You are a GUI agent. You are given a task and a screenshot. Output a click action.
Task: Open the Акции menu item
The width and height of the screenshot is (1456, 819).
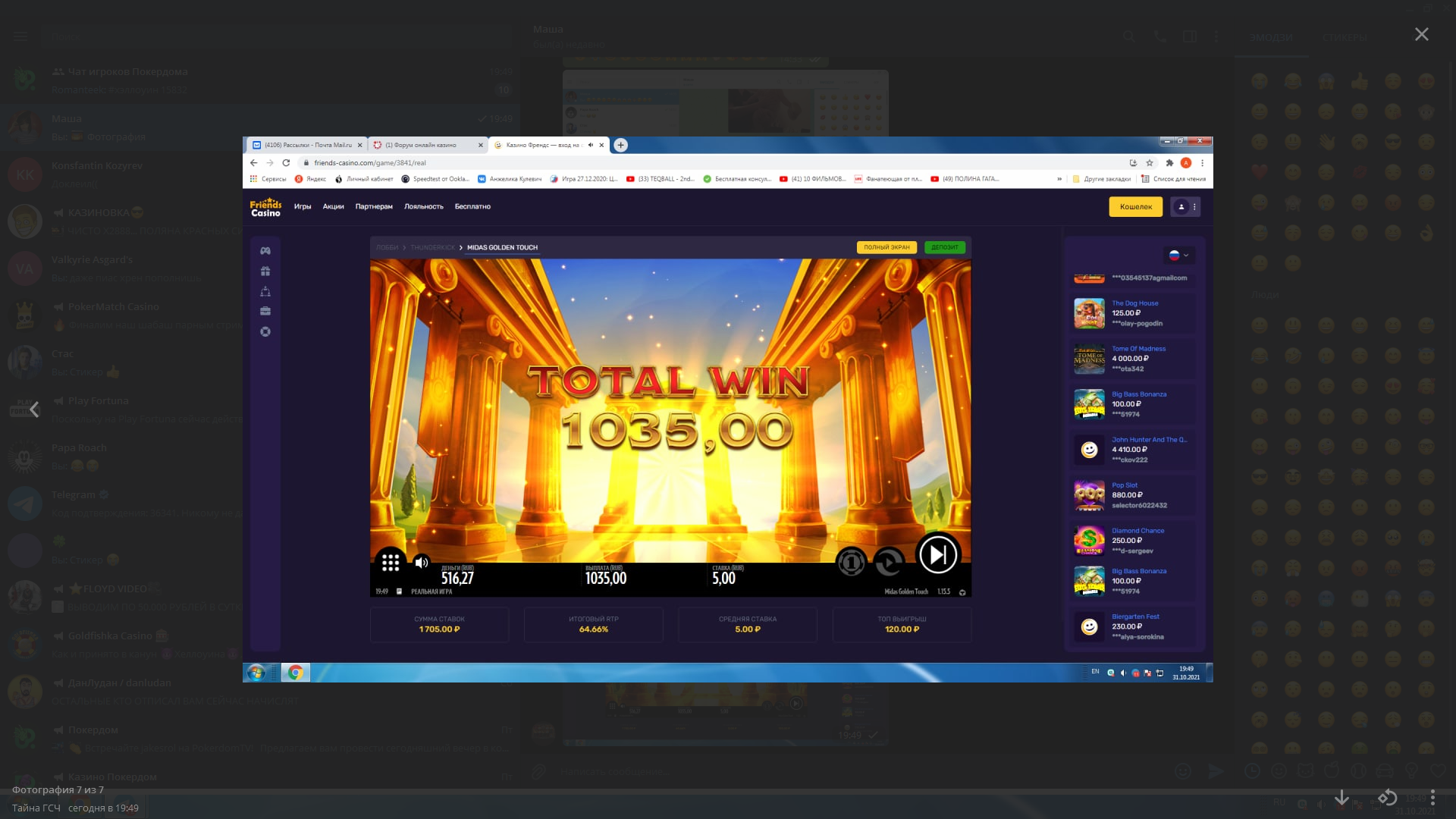click(x=333, y=206)
